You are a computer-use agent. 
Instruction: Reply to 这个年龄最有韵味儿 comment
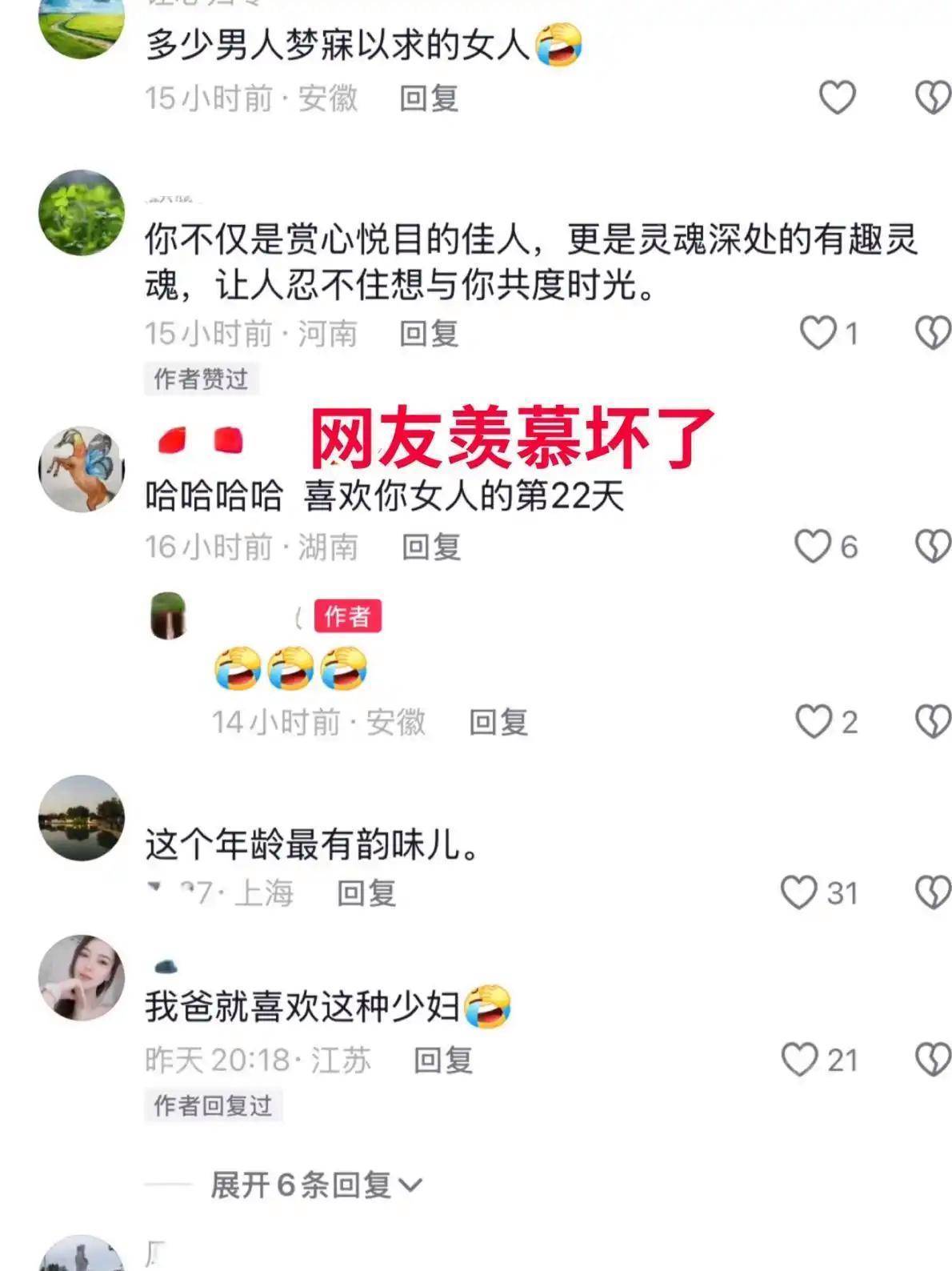(x=366, y=892)
